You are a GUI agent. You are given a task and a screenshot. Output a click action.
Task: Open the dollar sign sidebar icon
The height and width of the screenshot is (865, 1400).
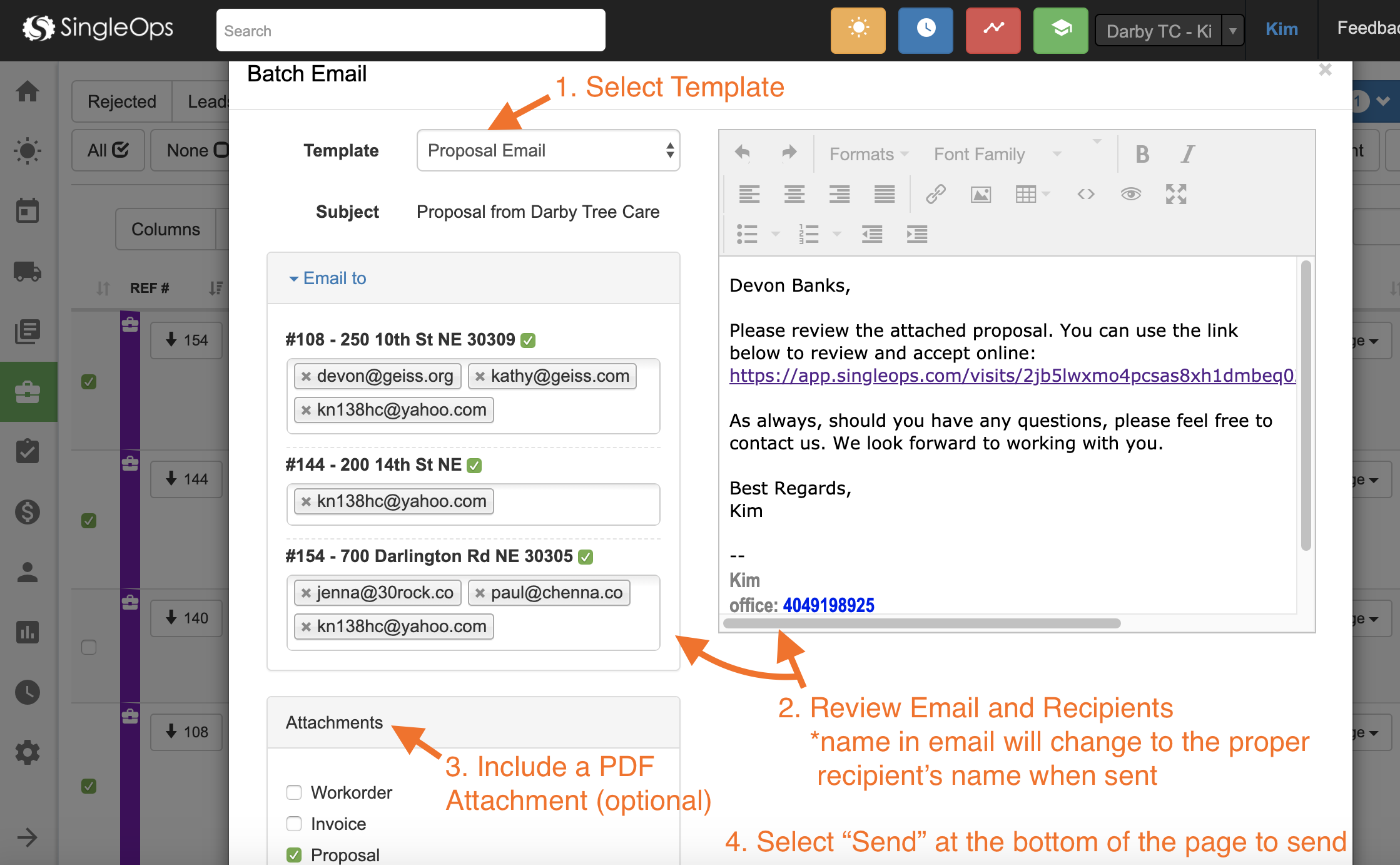pyautogui.click(x=28, y=512)
